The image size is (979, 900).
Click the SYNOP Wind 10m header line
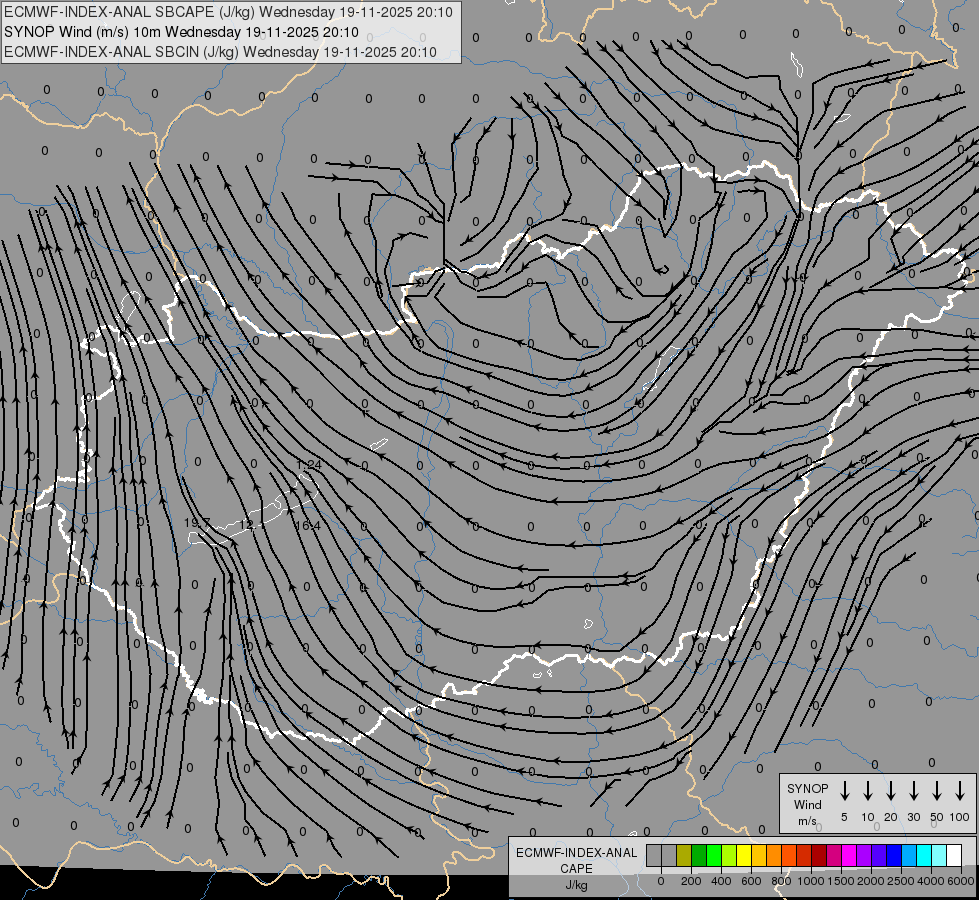[181, 32]
